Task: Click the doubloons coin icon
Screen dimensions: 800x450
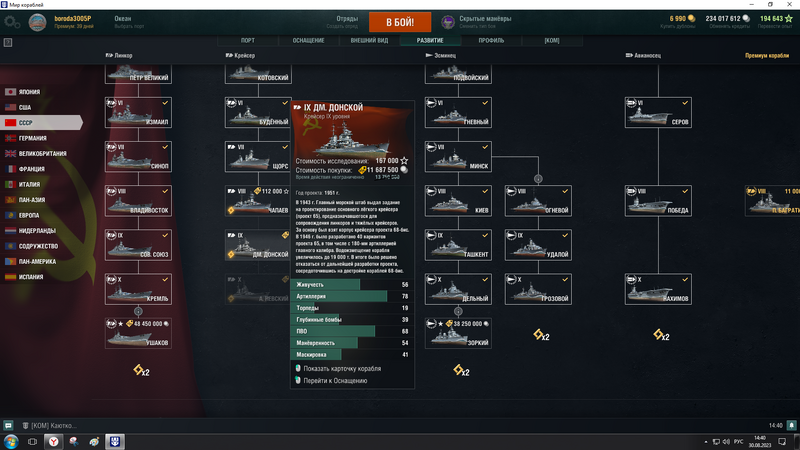Action: pyautogui.click(x=692, y=18)
